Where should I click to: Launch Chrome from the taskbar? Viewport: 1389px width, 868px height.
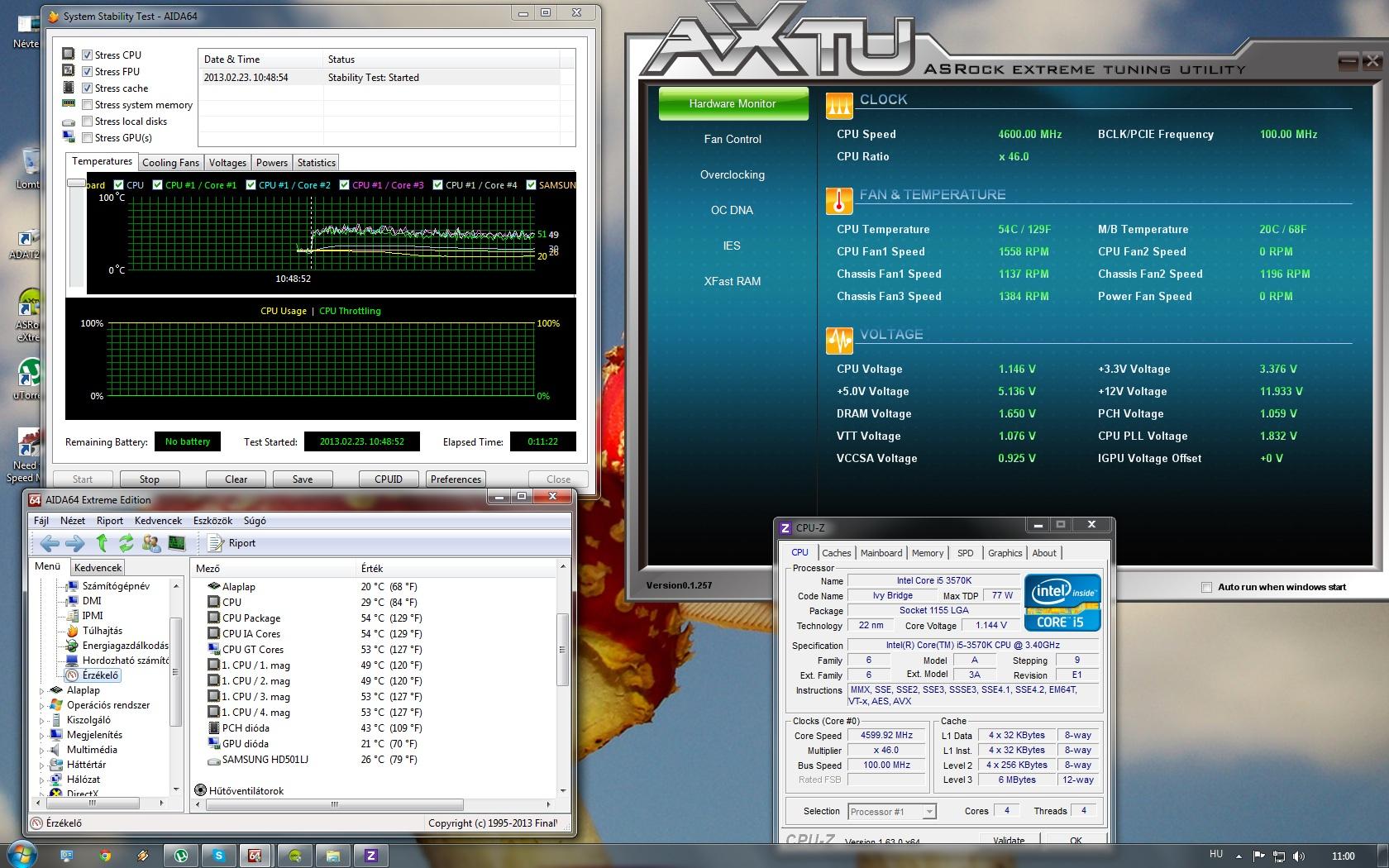tap(105, 856)
